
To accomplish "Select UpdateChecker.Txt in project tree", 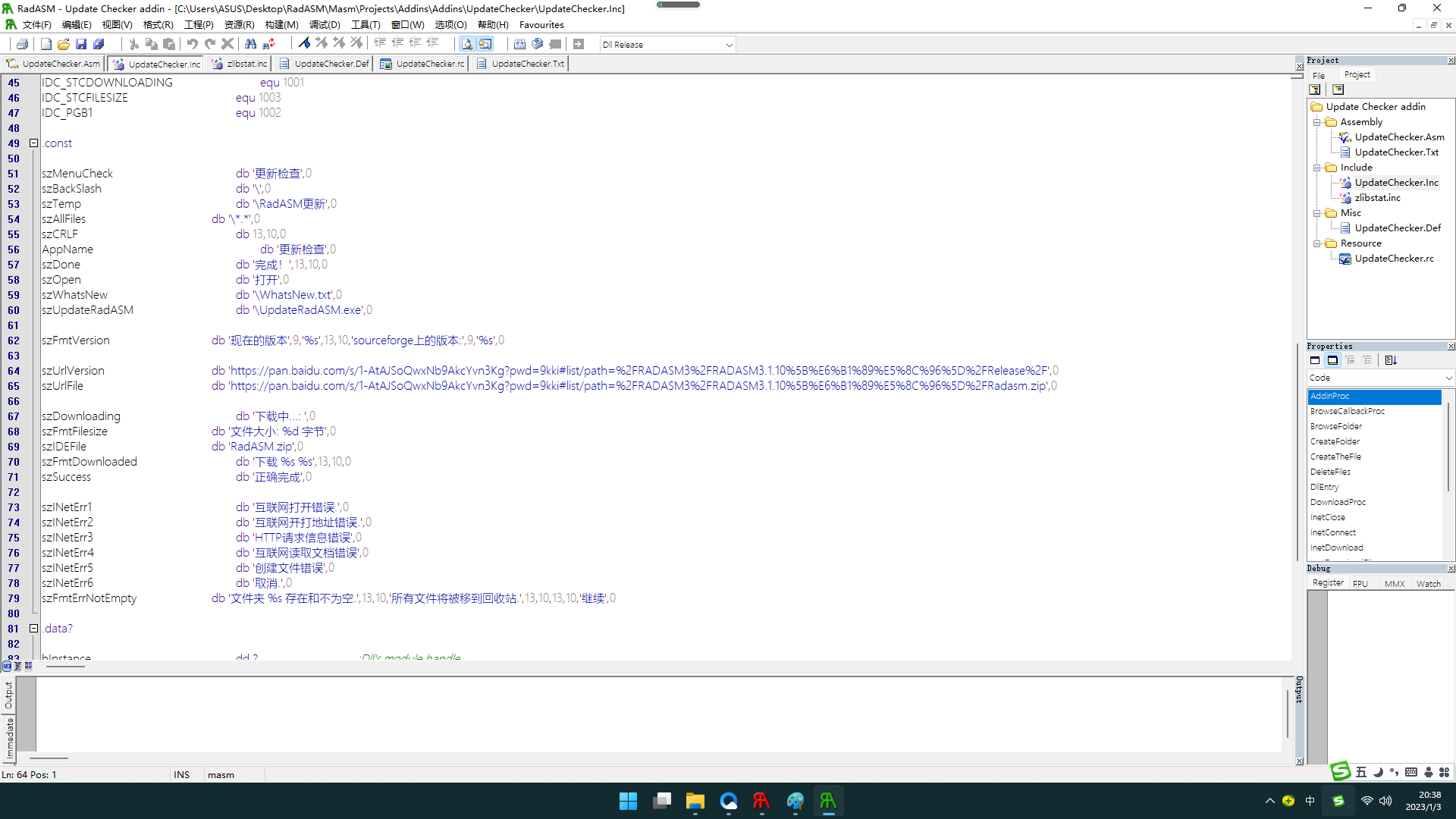I will [x=1396, y=152].
